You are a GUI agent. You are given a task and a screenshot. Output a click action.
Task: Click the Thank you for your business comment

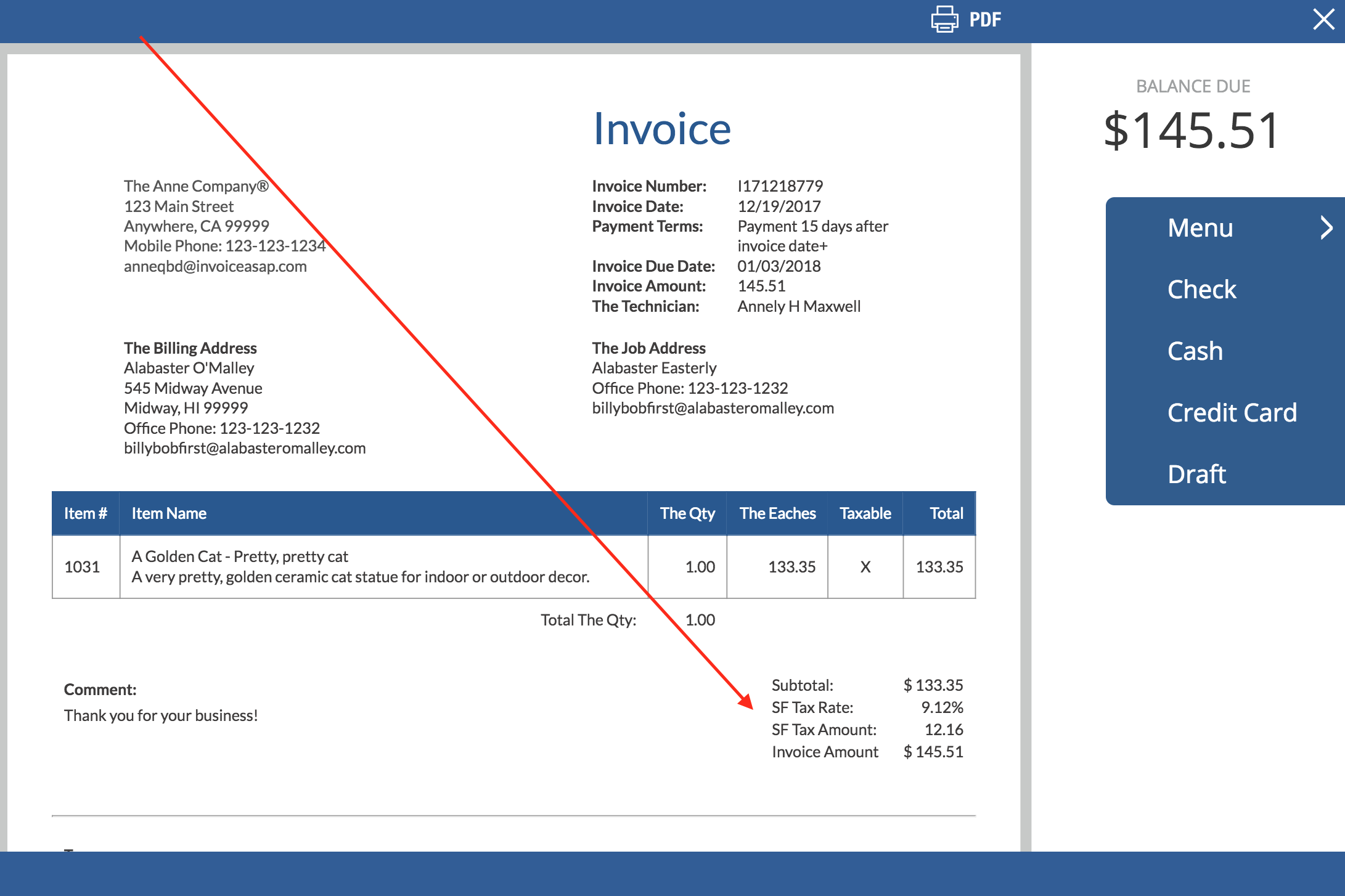point(161,715)
